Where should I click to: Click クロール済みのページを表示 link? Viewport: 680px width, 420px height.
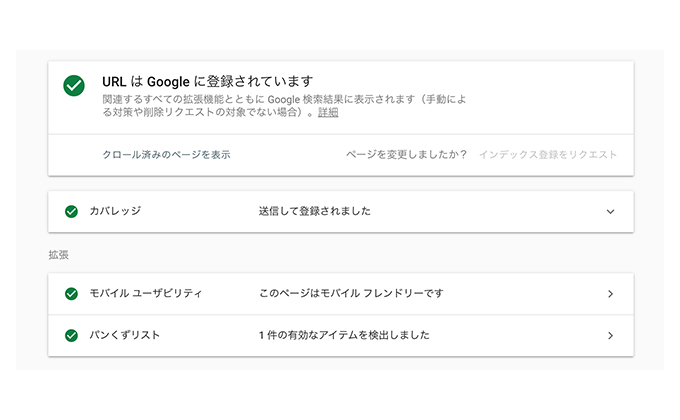[x=166, y=154]
